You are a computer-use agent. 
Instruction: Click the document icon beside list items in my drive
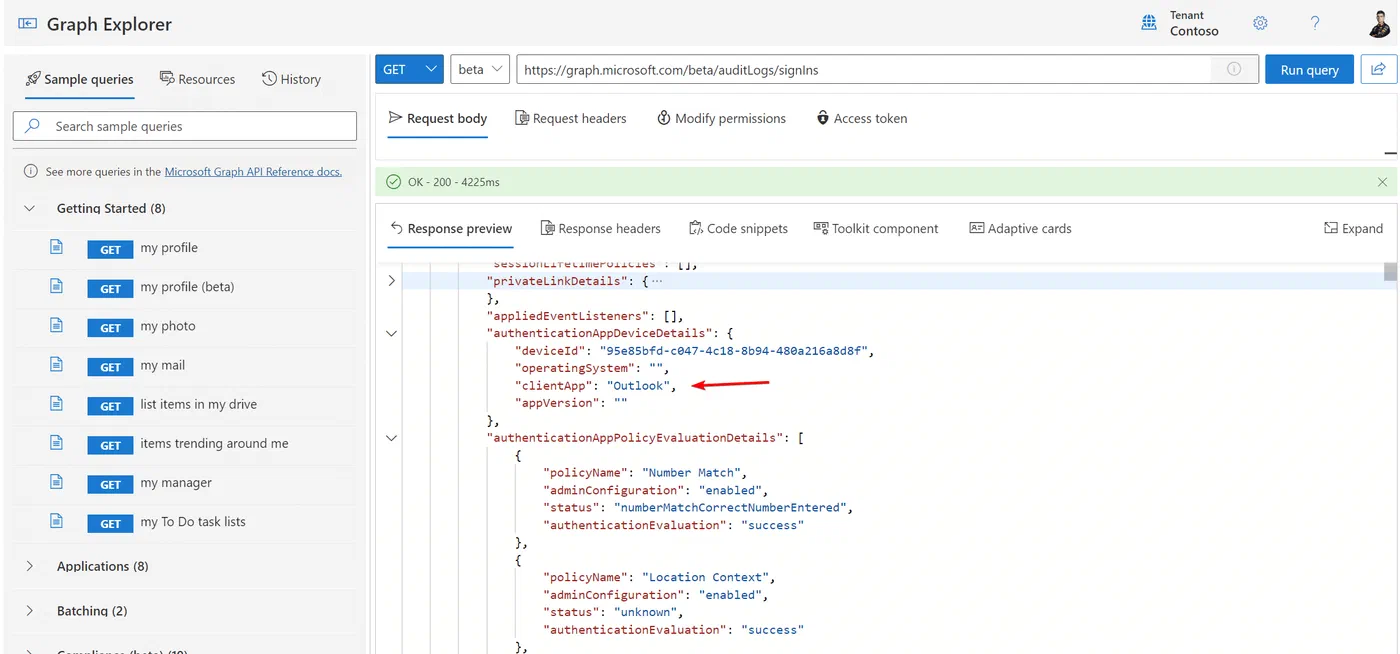[57, 404]
